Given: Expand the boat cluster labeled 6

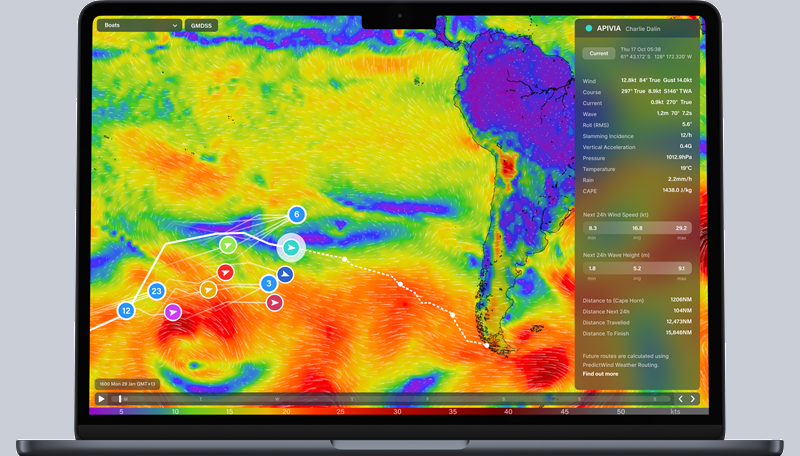Looking at the screenshot, I should [297, 214].
